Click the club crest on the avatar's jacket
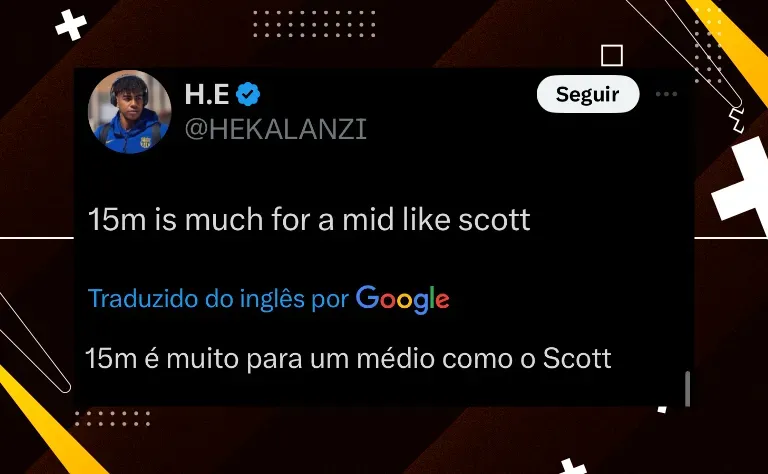 click(145, 142)
